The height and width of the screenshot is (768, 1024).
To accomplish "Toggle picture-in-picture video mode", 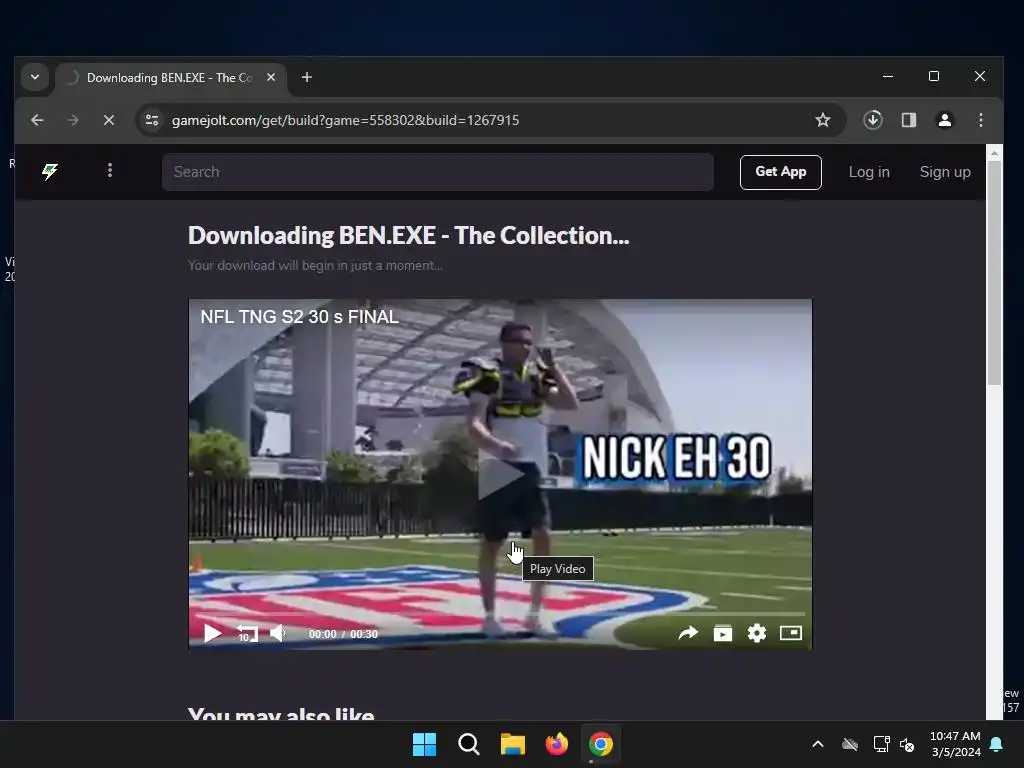I will click(791, 633).
